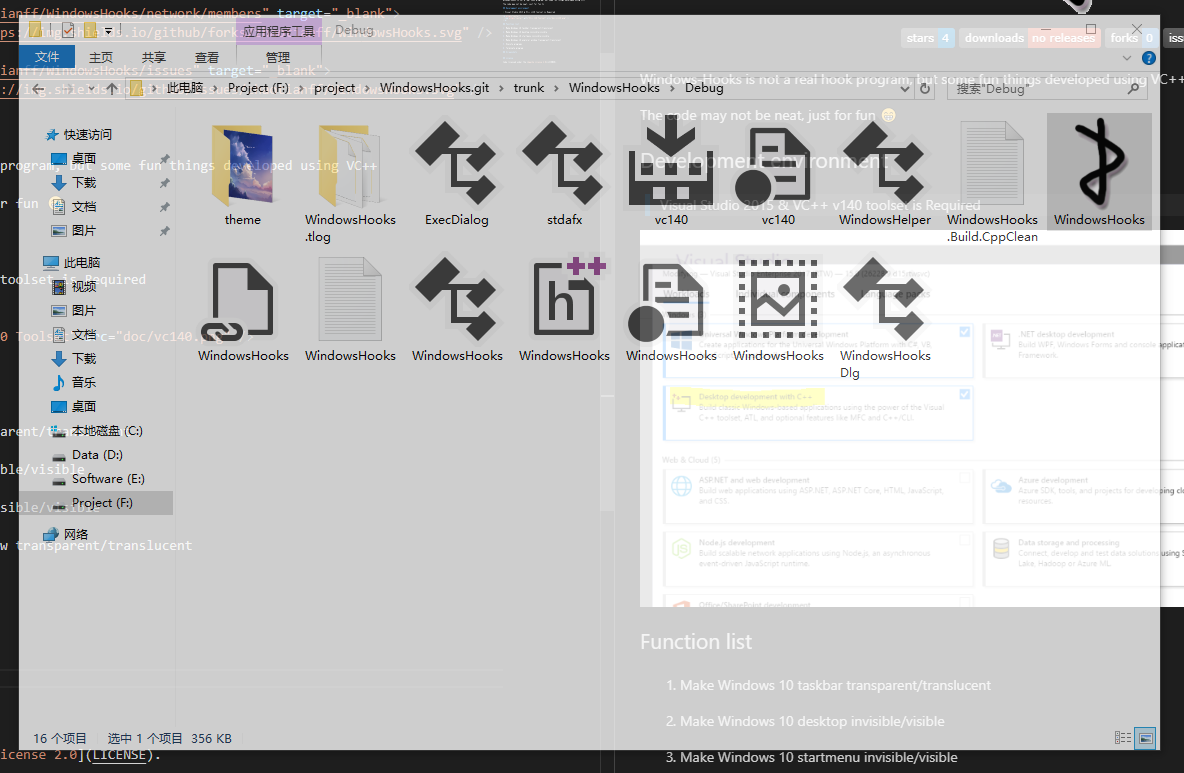Click the search magnifier icon
This screenshot has width=1184, height=773.
point(1133,88)
